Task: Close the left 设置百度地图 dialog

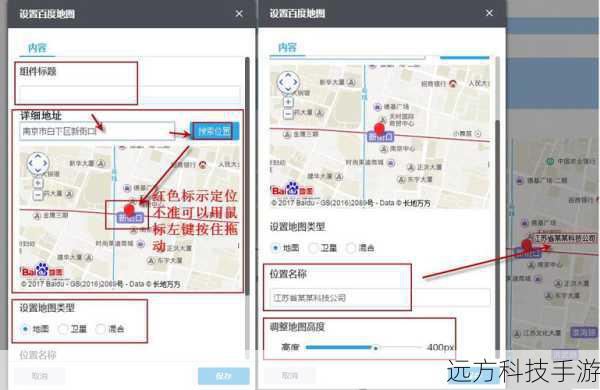Action: 239,14
